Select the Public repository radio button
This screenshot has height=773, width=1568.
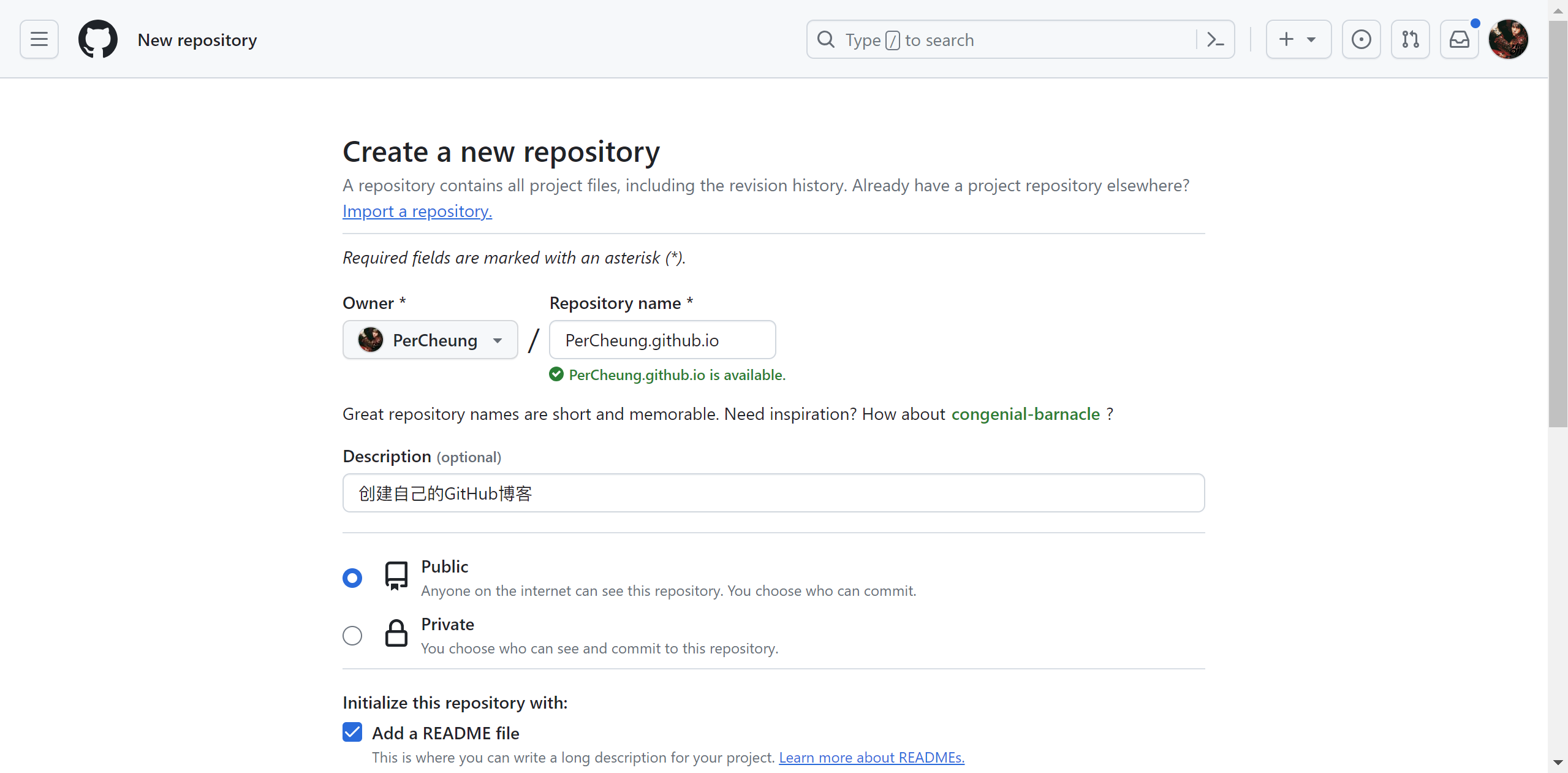pos(352,577)
